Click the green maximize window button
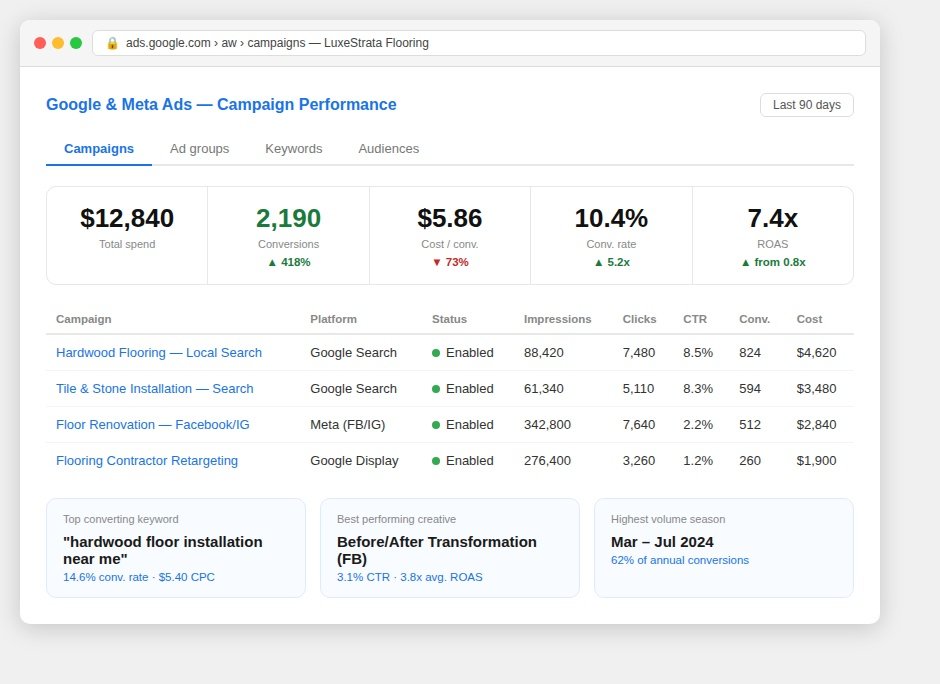 pos(76,43)
